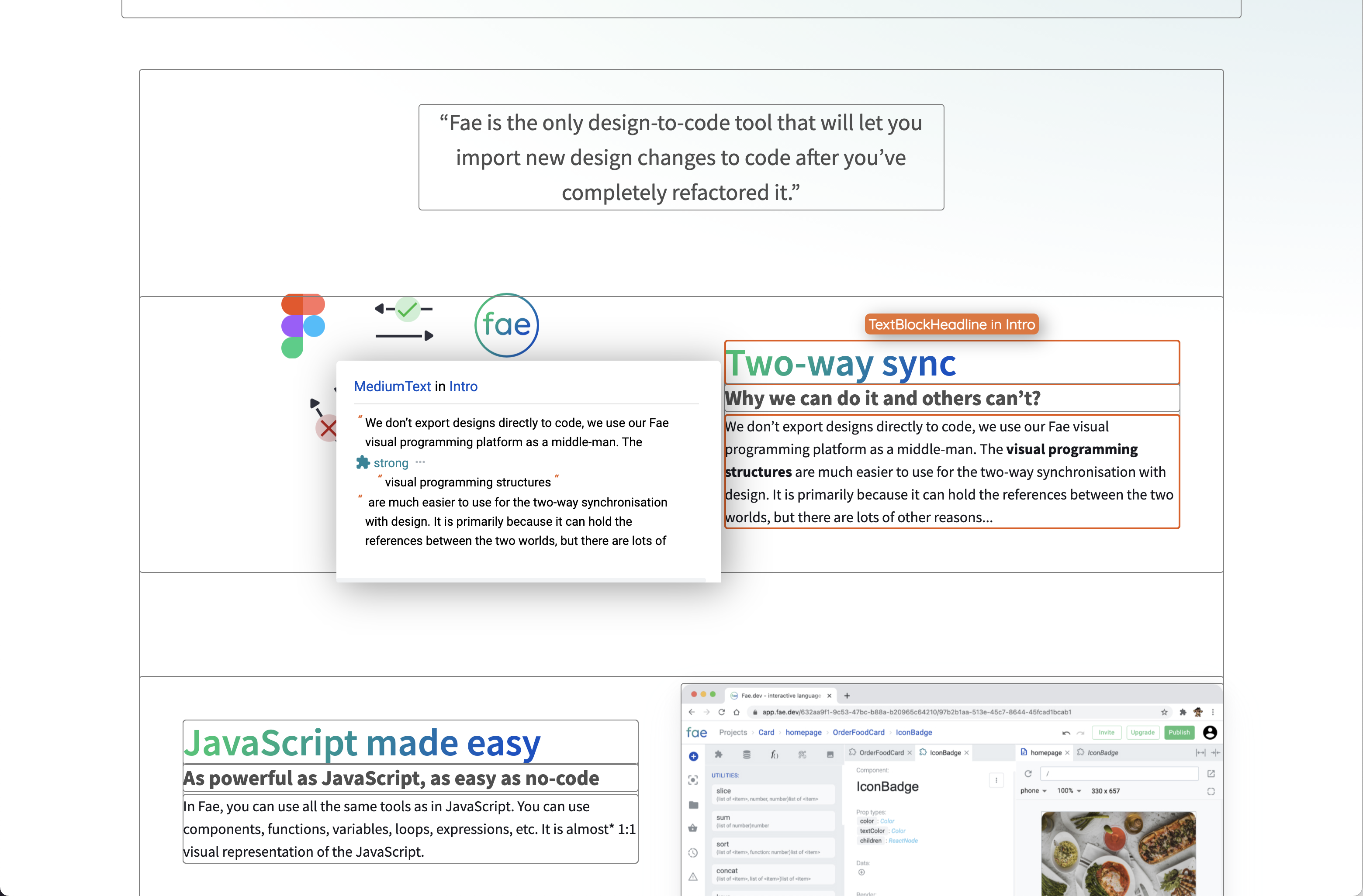Open the Intro link in the popup header
The width and height of the screenshot is (1363, 896).
click(x=464, y=386)
